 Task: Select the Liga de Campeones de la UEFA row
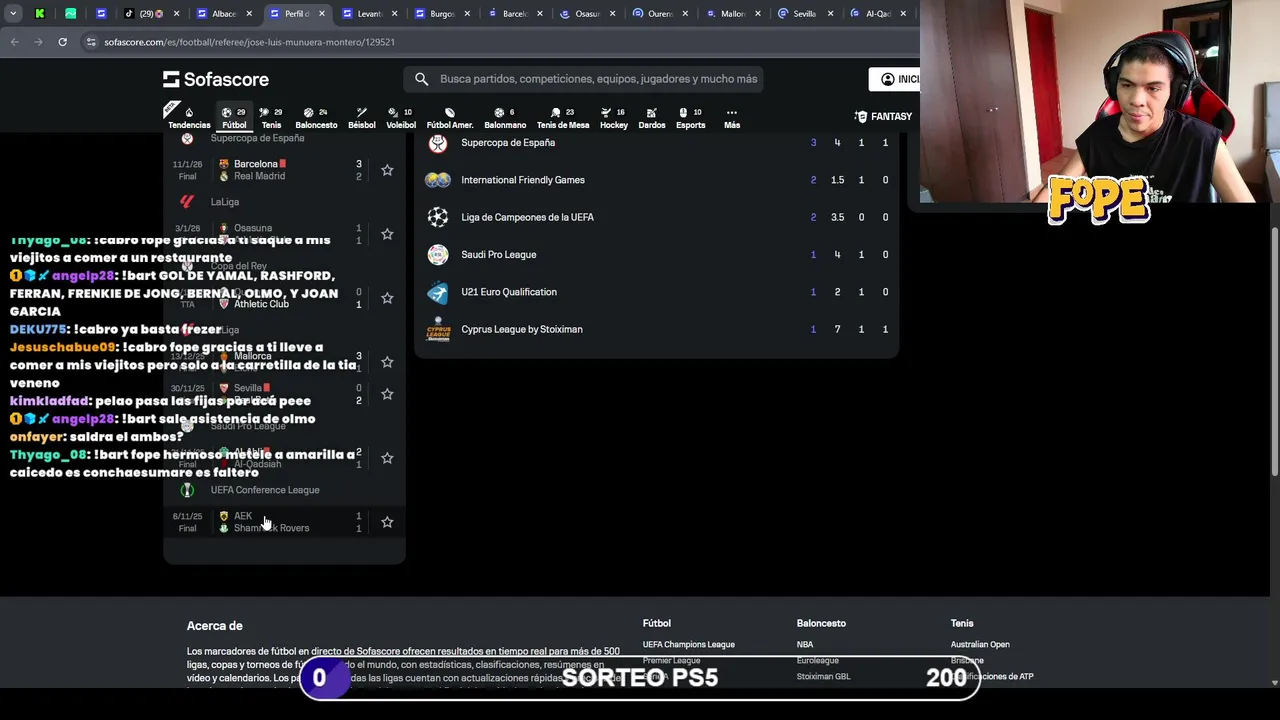tap(656, 217)
